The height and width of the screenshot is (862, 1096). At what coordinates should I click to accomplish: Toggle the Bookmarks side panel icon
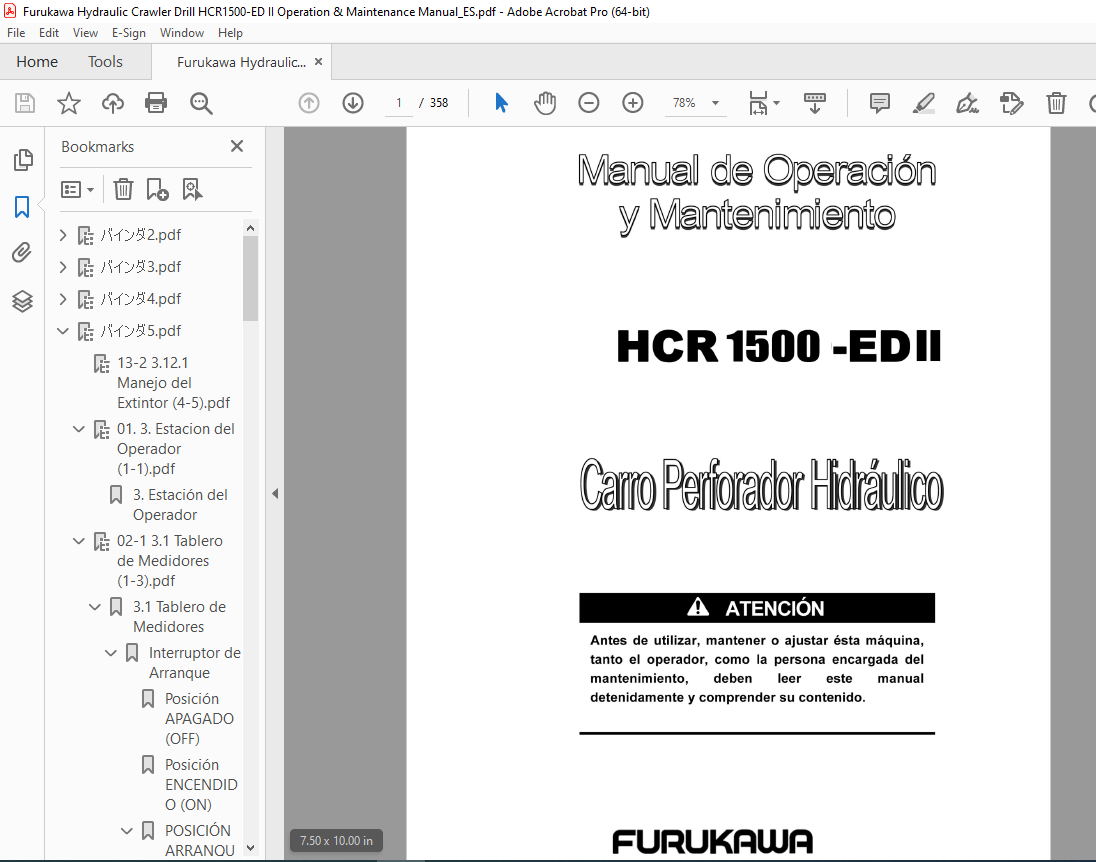pyautogui.click(x=22, y=207)
